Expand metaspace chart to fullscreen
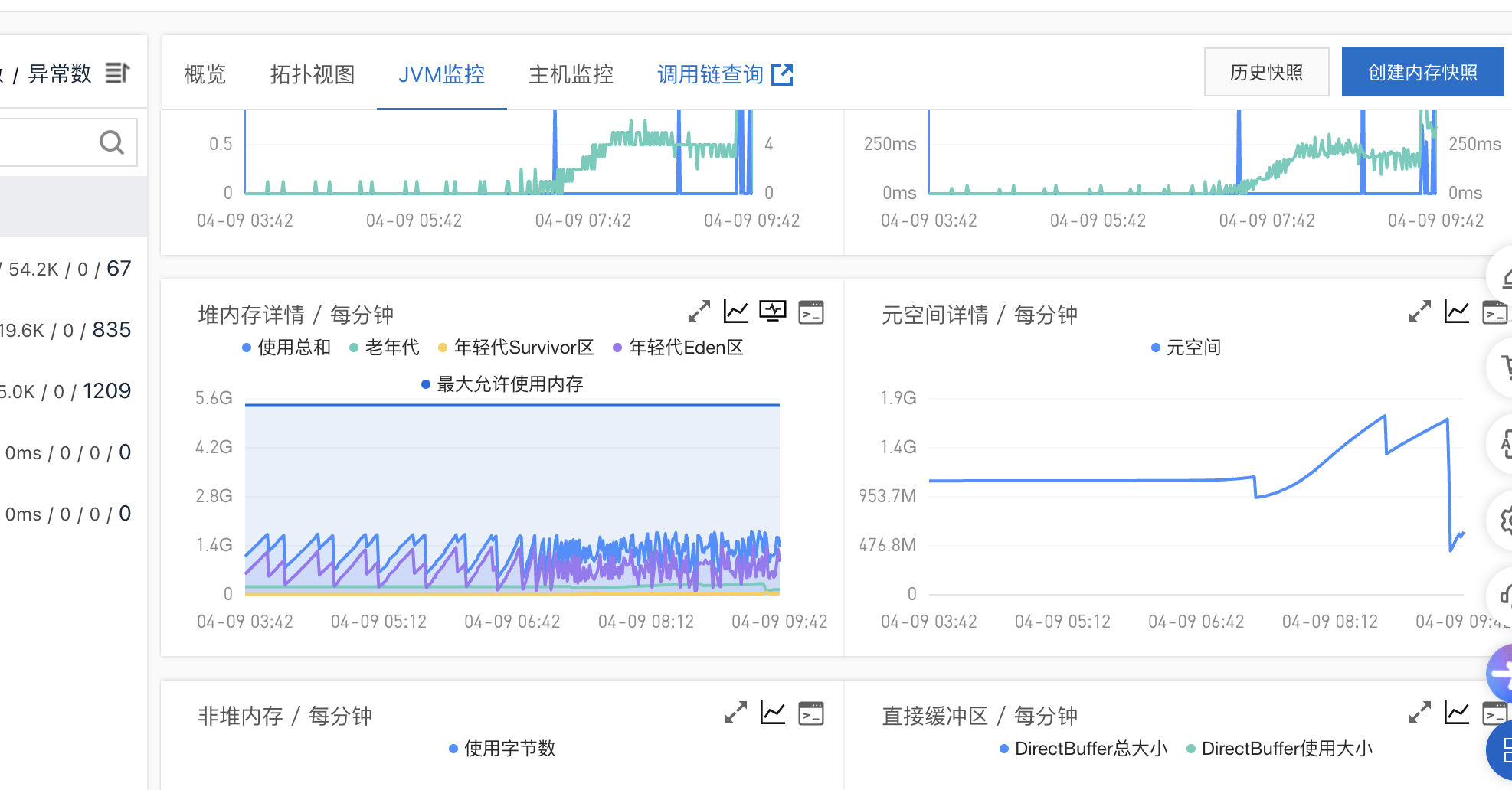This screenshot has height=790, width=1512. (1419, 312)
